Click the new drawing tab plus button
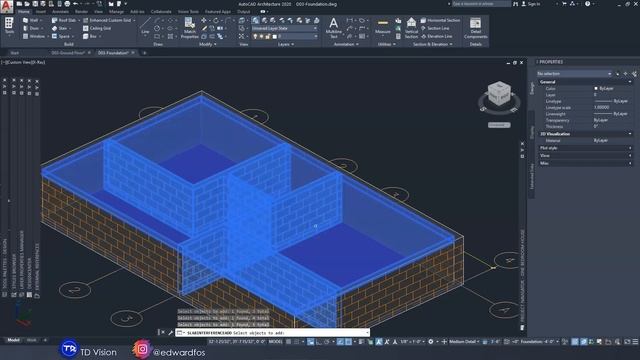The width and height of the screenshot is (640, 360). click(x=144, y=53)
